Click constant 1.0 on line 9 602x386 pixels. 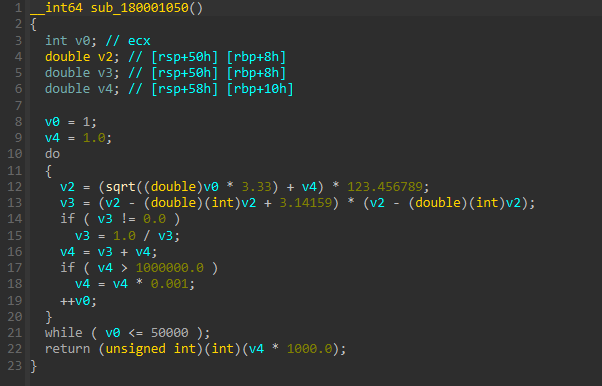click(x=94, y=138)
